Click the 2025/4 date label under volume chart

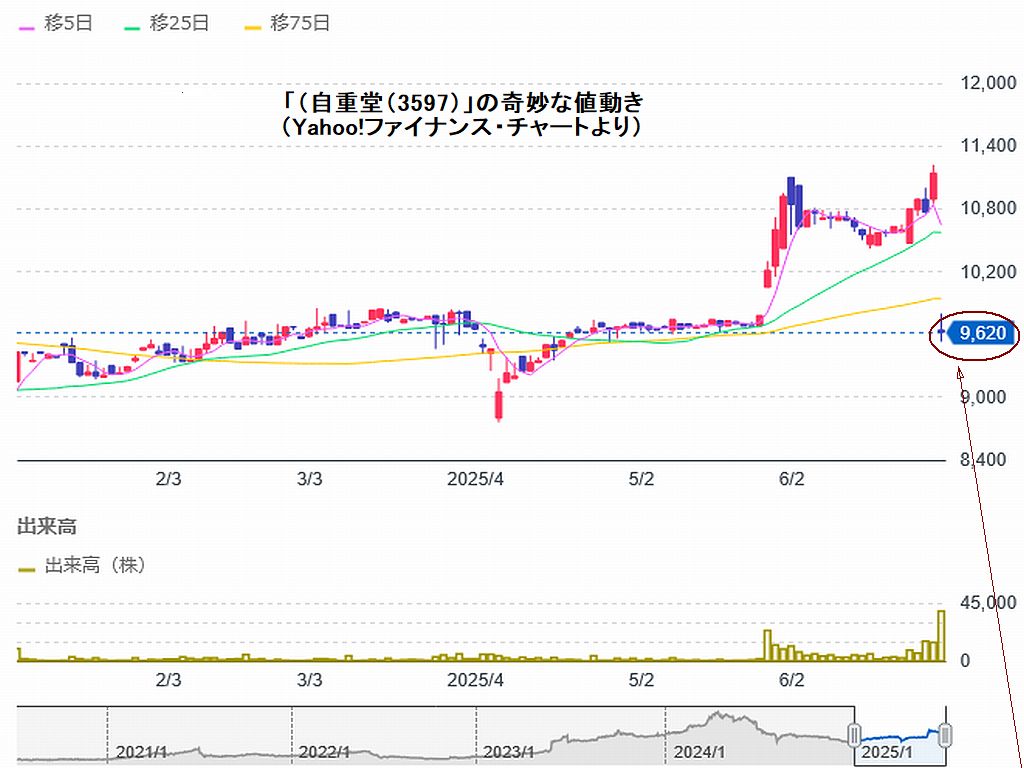(475, 680)
